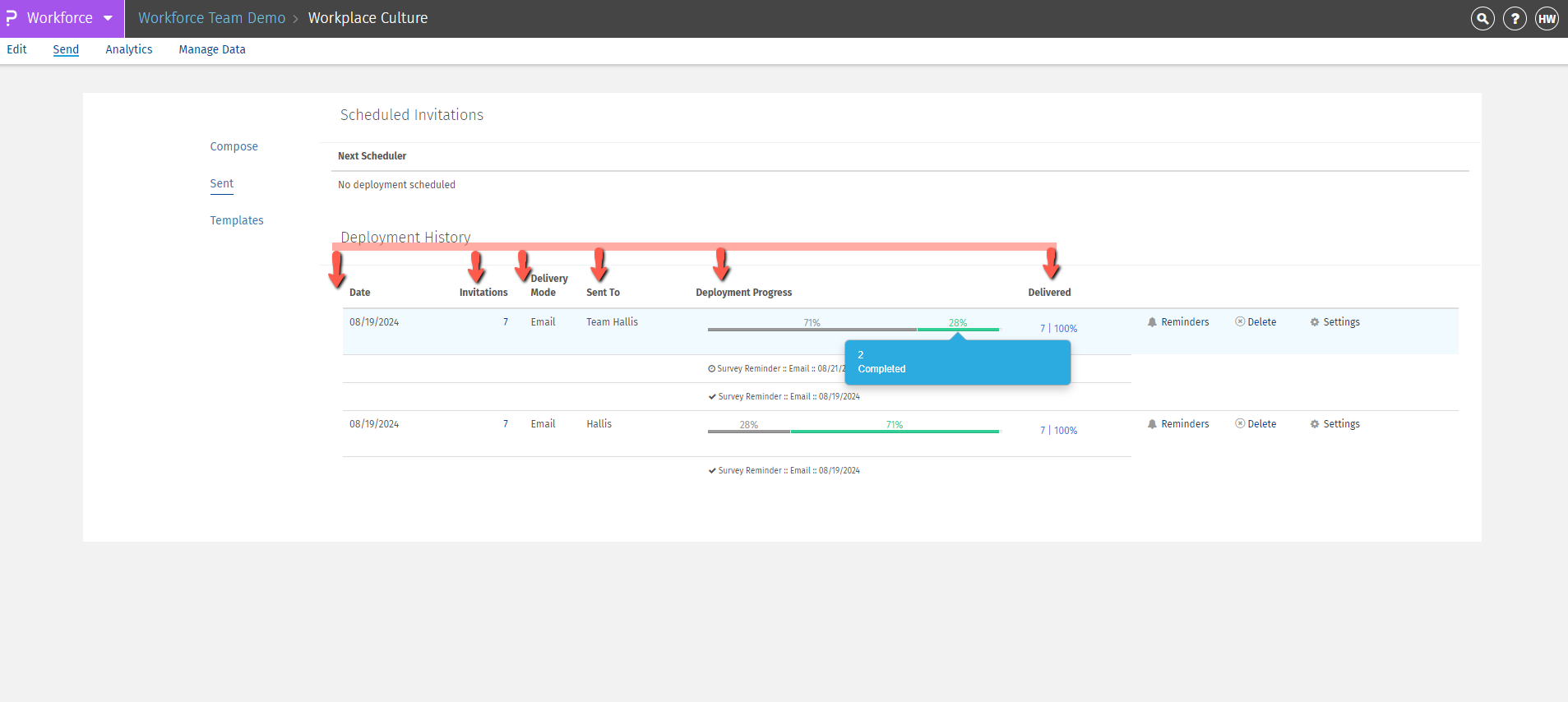Click the Workforce logo icon
This screenshot has width=1568, height=702.
pos(12,18)
